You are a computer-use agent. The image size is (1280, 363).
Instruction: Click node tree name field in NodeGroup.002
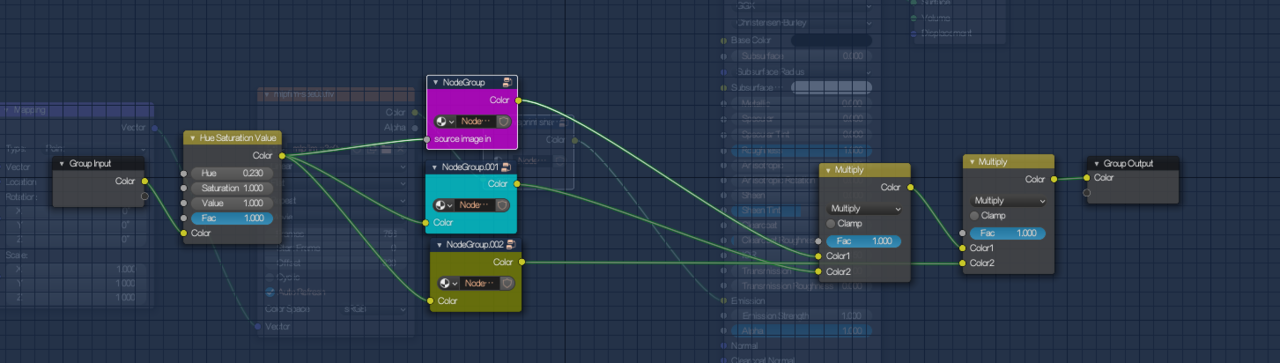point(481,283)
